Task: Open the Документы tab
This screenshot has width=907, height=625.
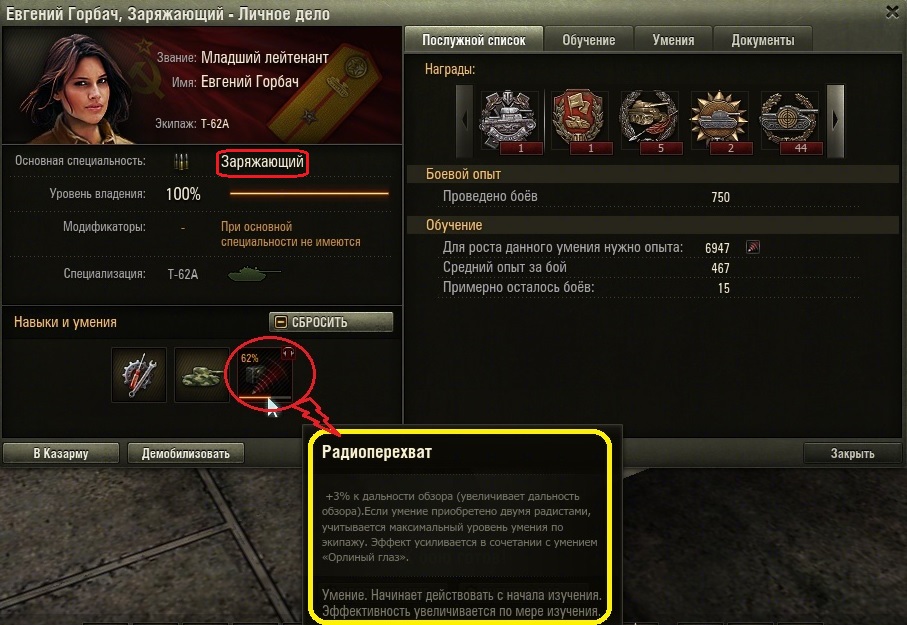Action: pos(763,40)
